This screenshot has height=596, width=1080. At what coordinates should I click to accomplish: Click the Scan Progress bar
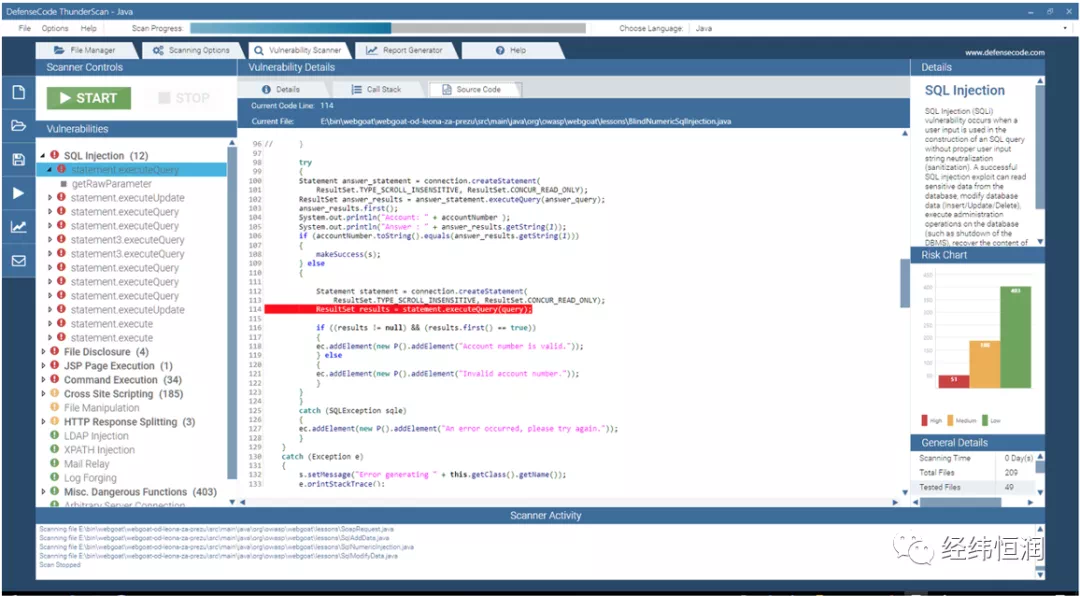(x=388, y=28)
